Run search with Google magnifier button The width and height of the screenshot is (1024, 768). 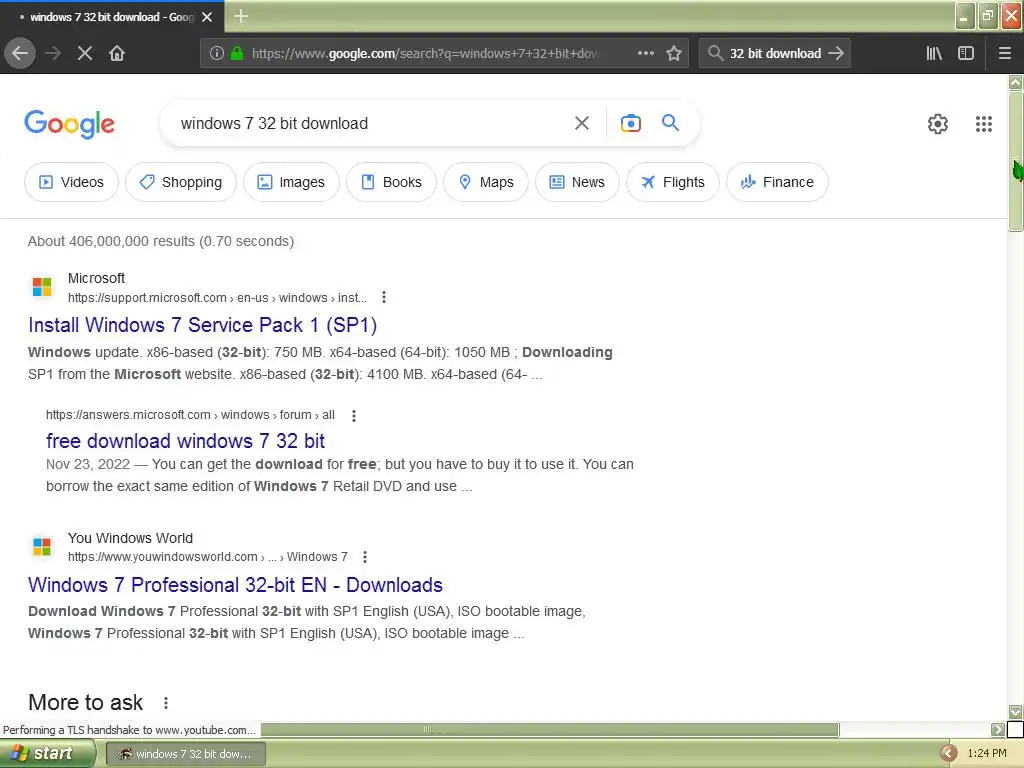pos(670,122)
